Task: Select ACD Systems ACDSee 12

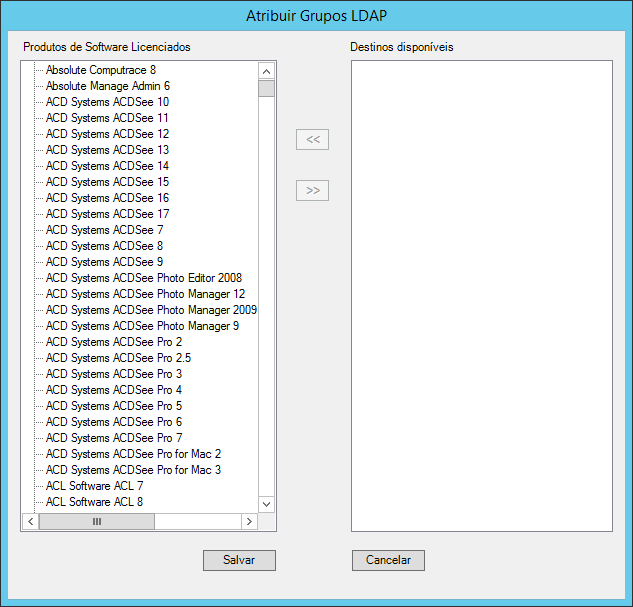Action: click(107, 134)
